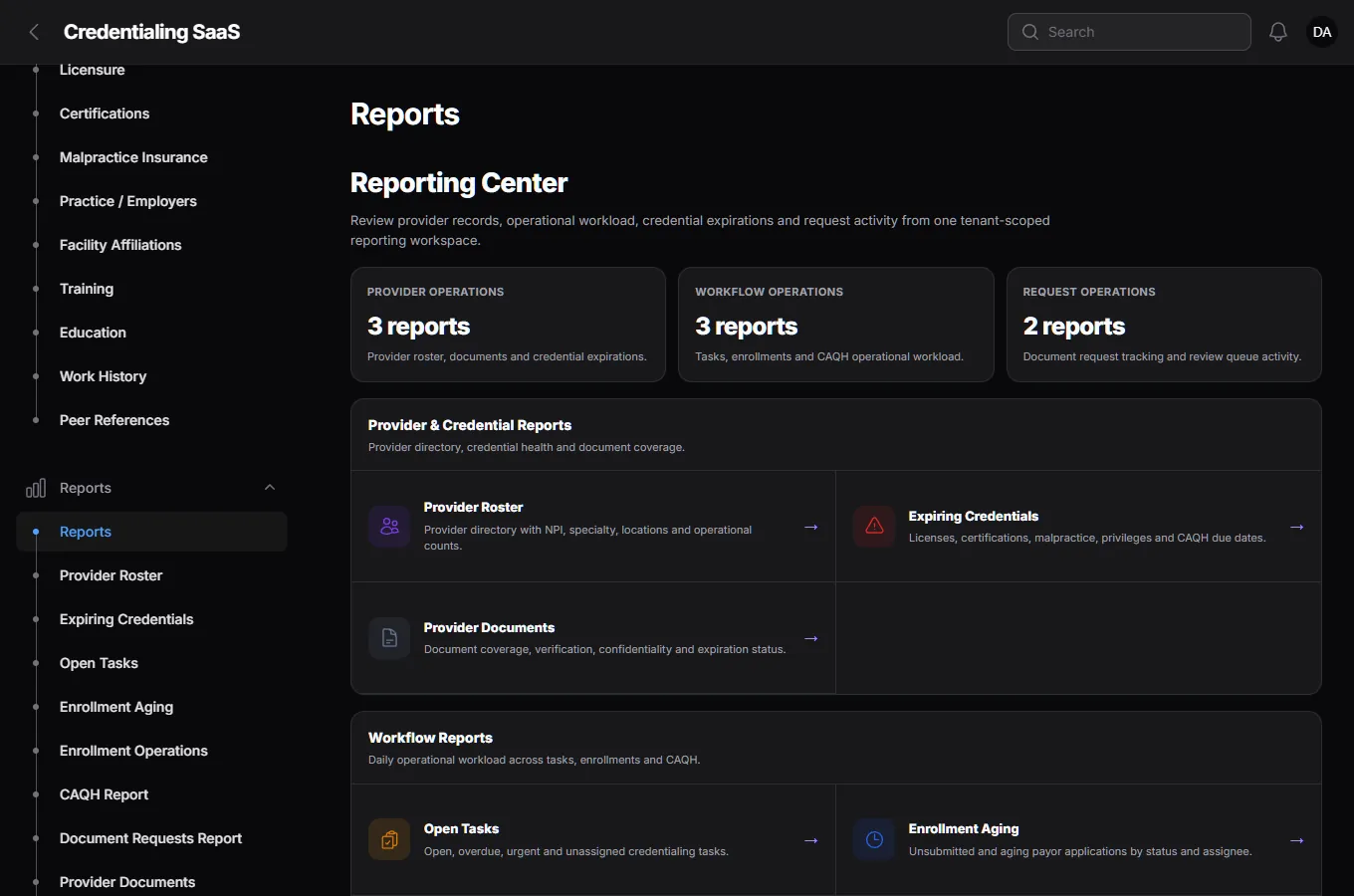The image size is (1354, 896).
Task: Click the Open Tasks clipboard icon
Action: (x=389, y=839)
